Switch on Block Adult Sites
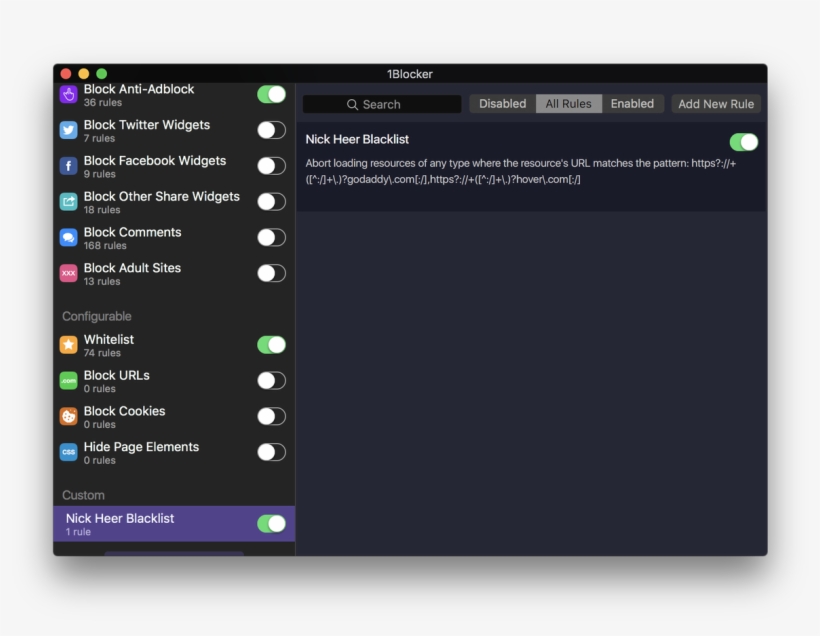 coord(271,273)
